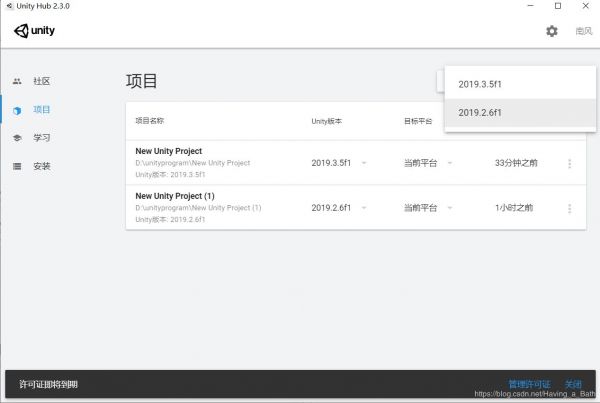This screenshot has width=600, height=403.
Task: Click the 学习 graduation cap icon
Action: (17, 138)
